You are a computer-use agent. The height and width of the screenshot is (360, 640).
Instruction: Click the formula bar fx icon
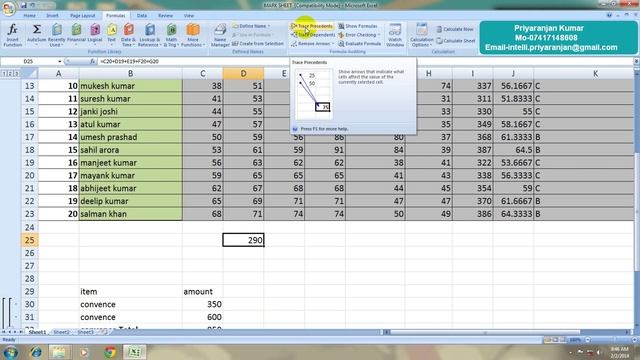pyautogui.click(x=93, y=61)
